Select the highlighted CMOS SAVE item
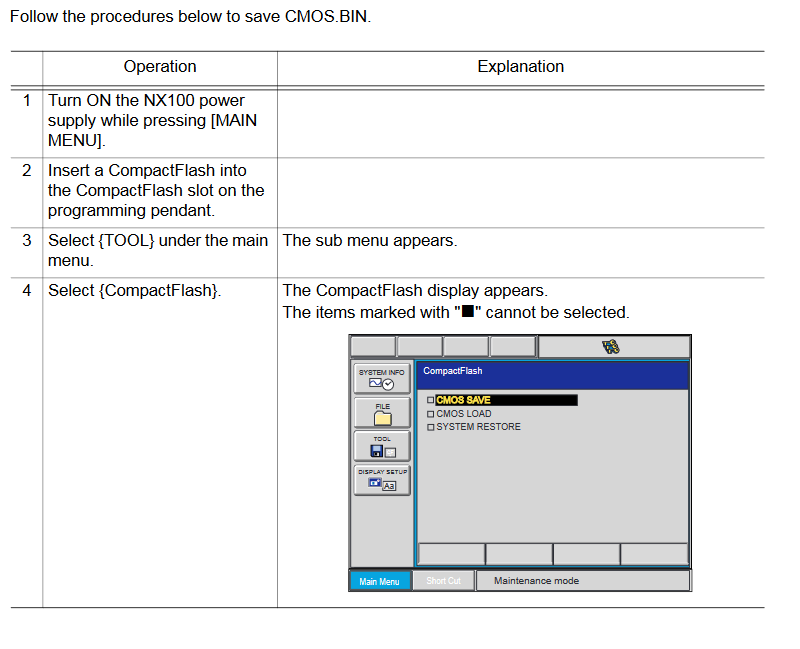 tap(506, 400)
